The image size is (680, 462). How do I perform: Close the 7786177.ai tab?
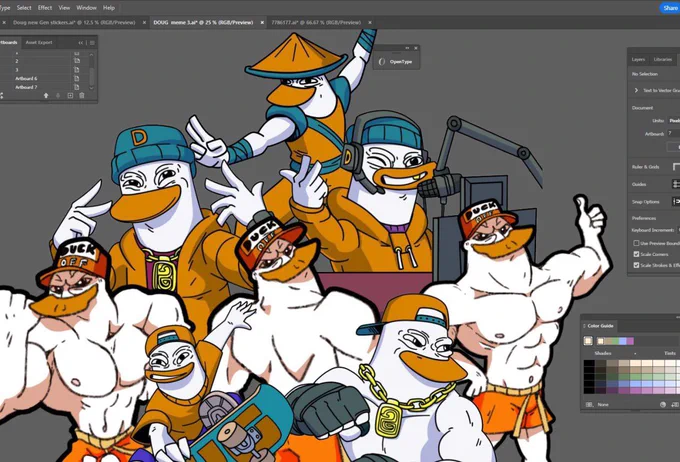(369, 23)
